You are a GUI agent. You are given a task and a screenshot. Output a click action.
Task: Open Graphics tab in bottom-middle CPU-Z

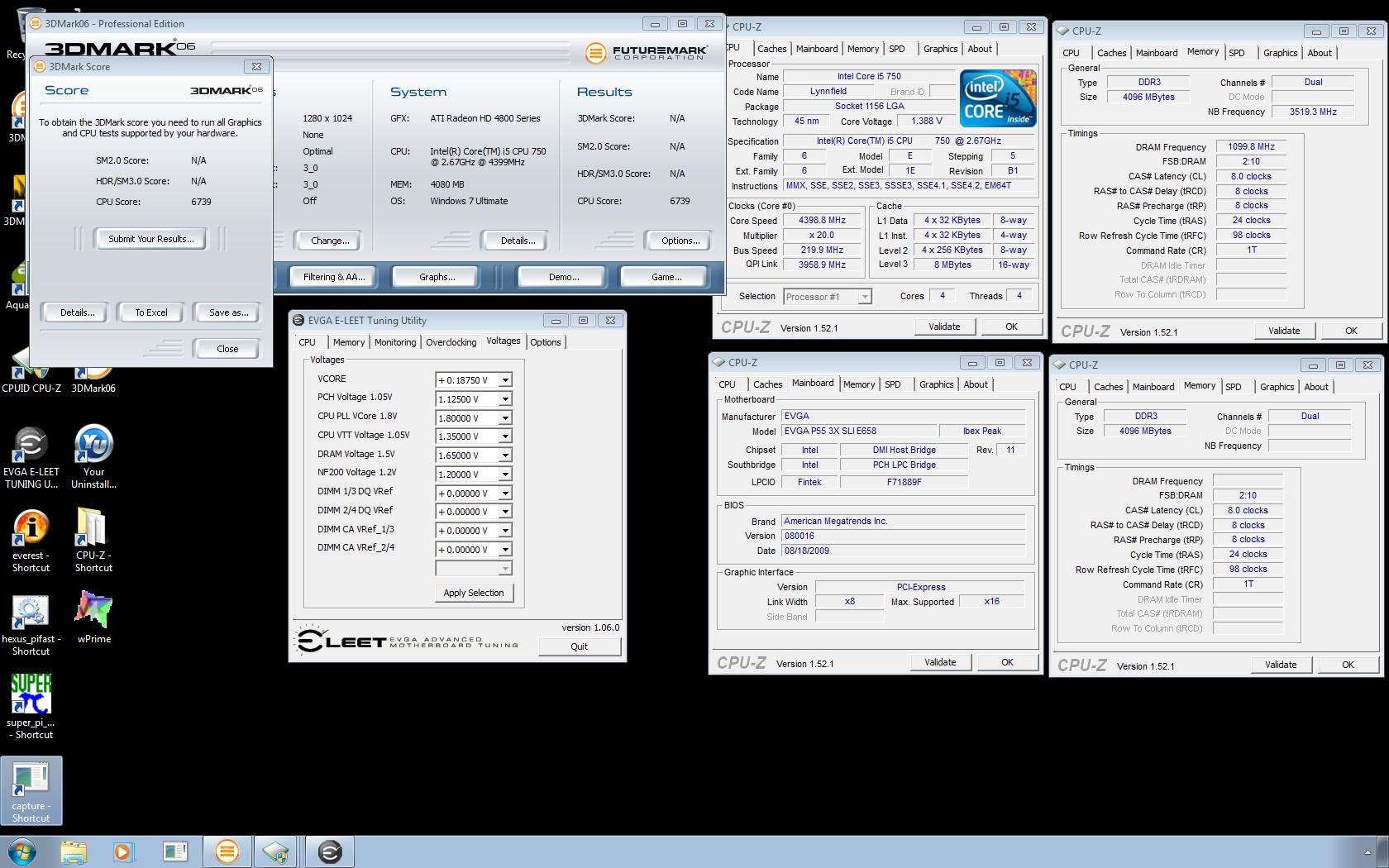click(937, 384)
